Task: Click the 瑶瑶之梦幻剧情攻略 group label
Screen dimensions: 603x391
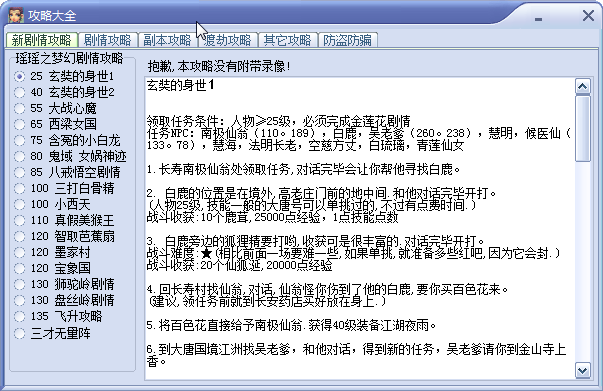Action: pos(69,58)
